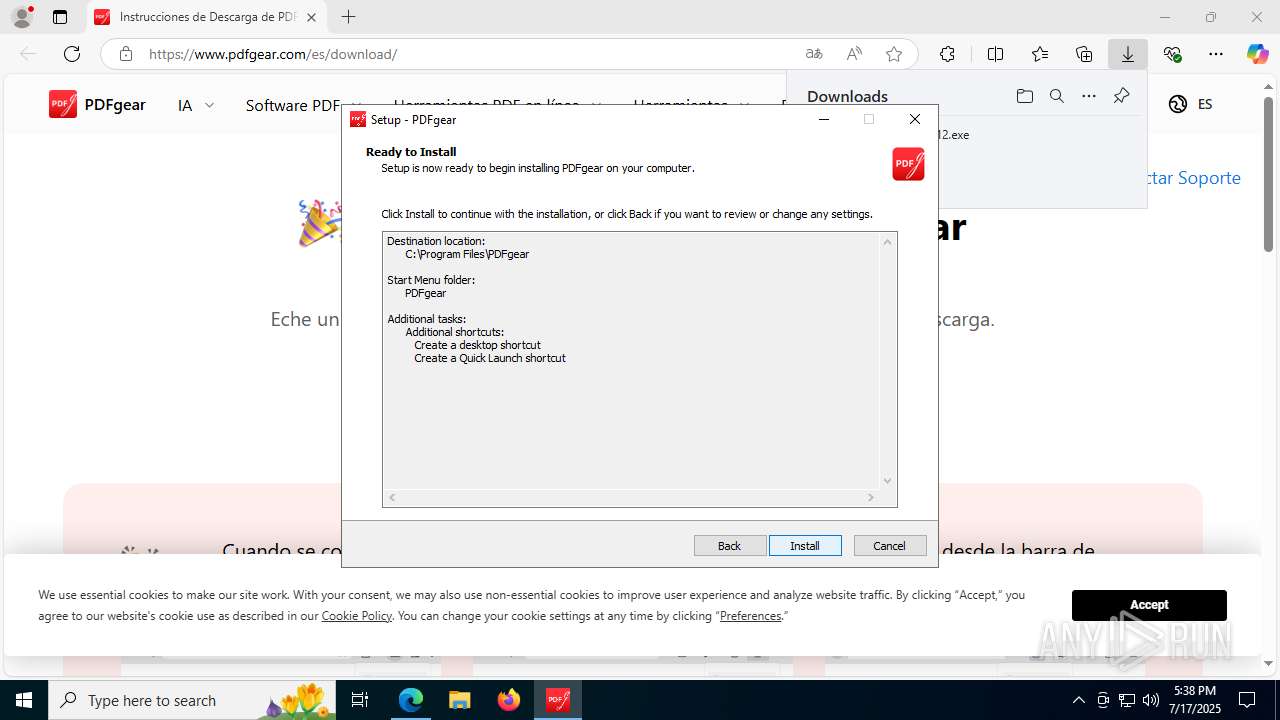Toggle the Downloads toolbar button
Screen dimensions: 1280x720
[1128, 54]
